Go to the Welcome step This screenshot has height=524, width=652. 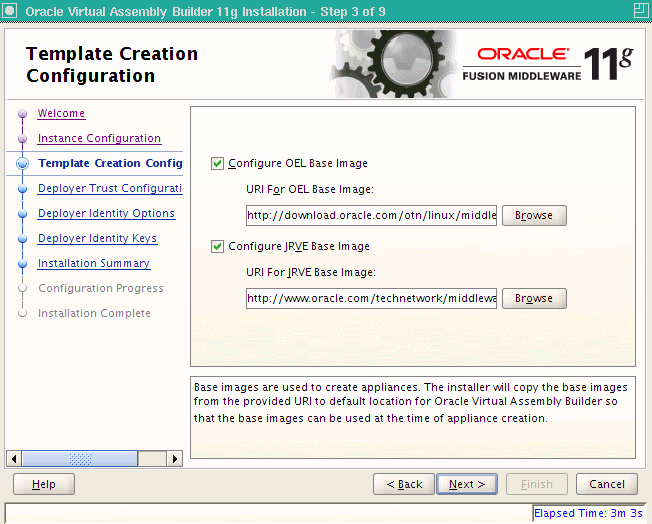click(62, 114)
